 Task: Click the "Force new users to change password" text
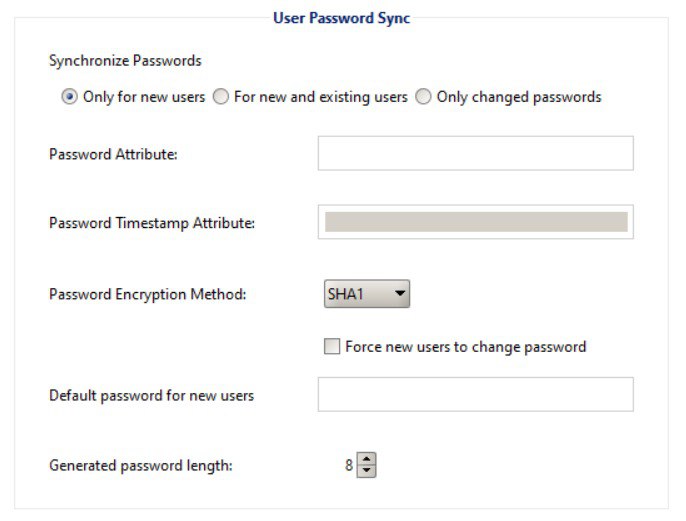[x=465, y=347]
